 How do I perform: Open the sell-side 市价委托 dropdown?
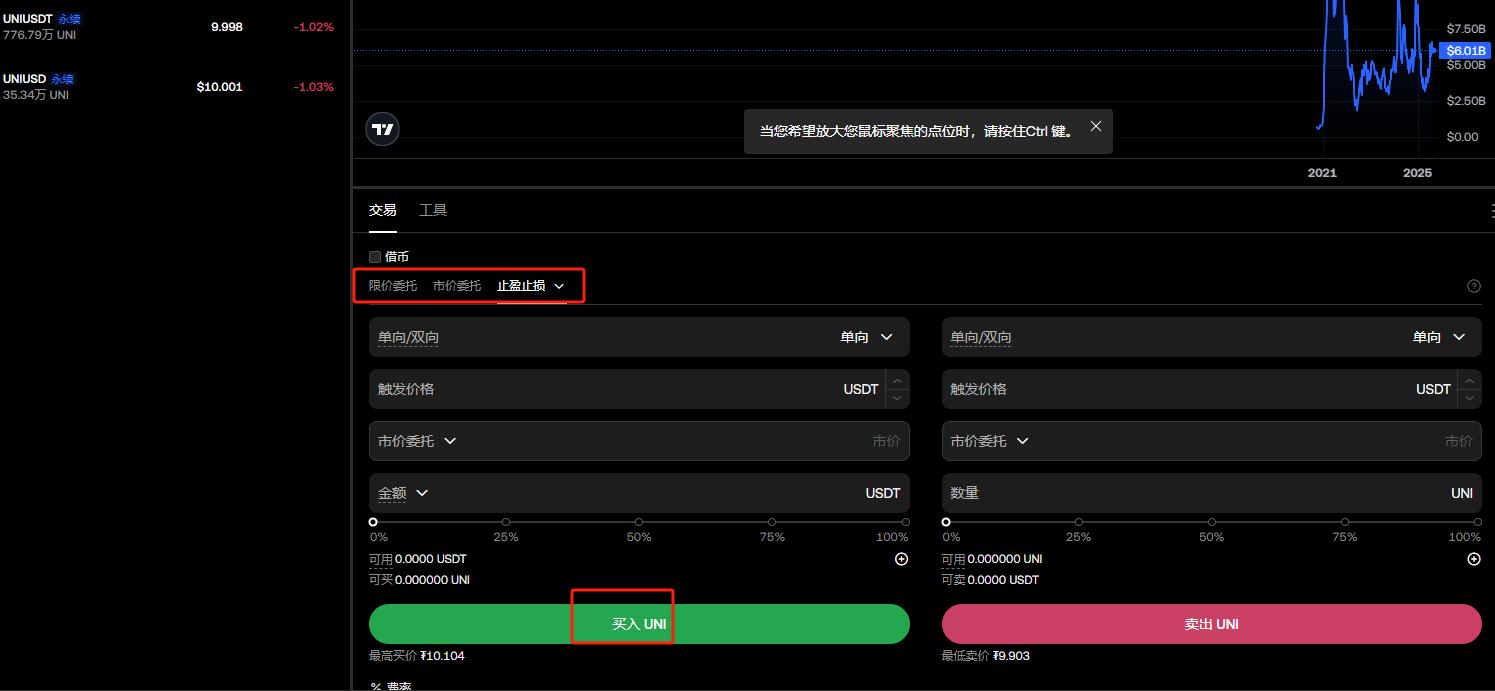click(988, 441)
